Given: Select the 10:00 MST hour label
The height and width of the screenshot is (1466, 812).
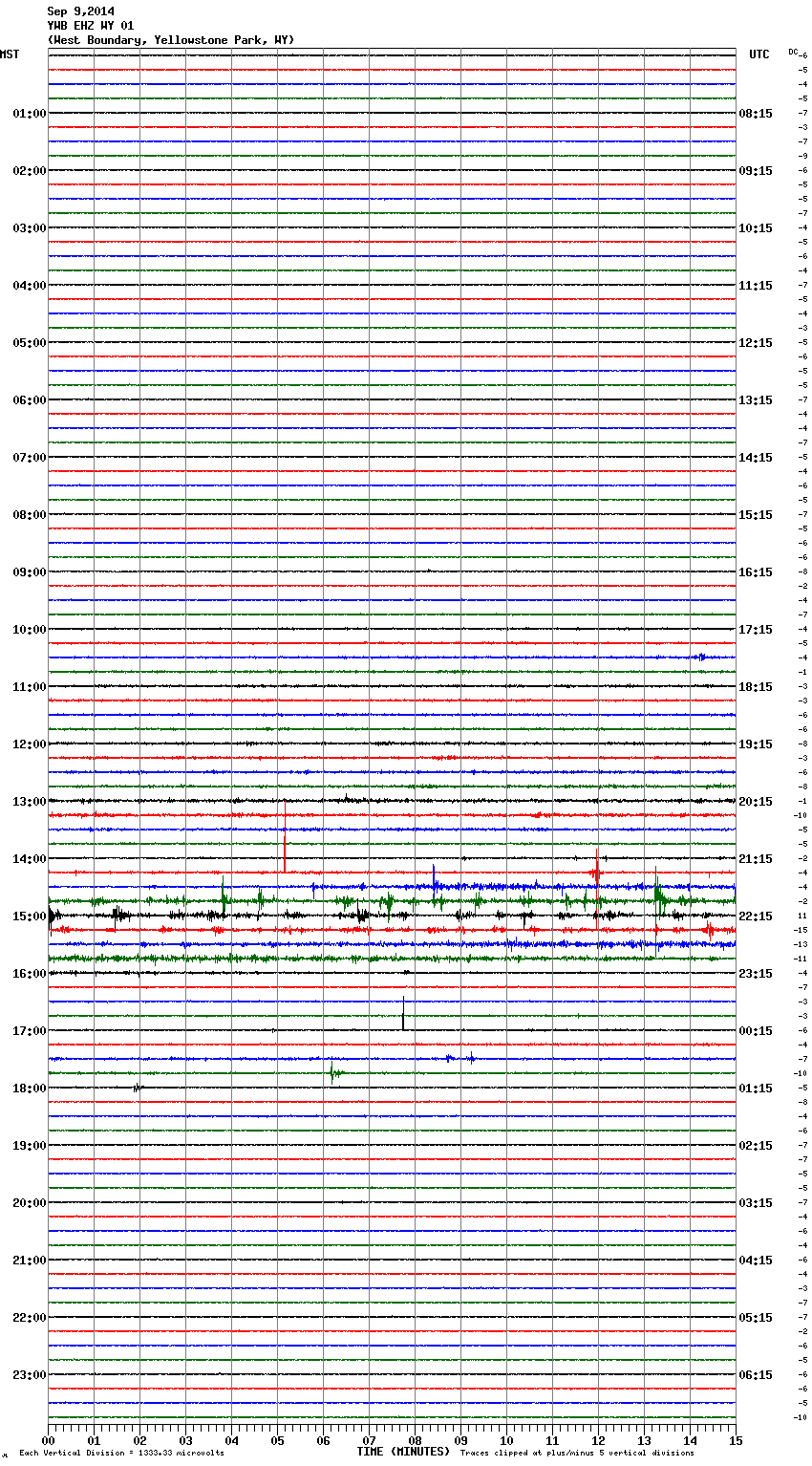Looking at the screenshot, I should click(x=30, y=630).
